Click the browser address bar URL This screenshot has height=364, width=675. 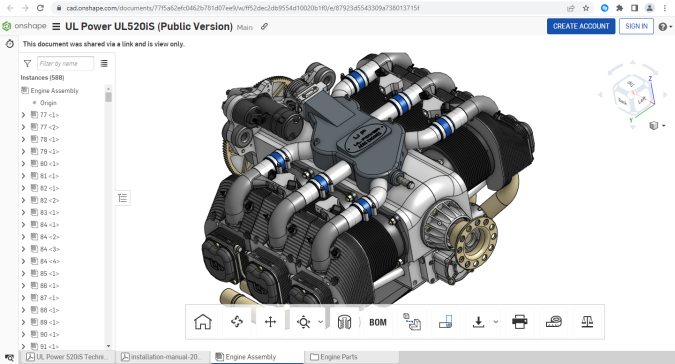(x=243, y=8)
